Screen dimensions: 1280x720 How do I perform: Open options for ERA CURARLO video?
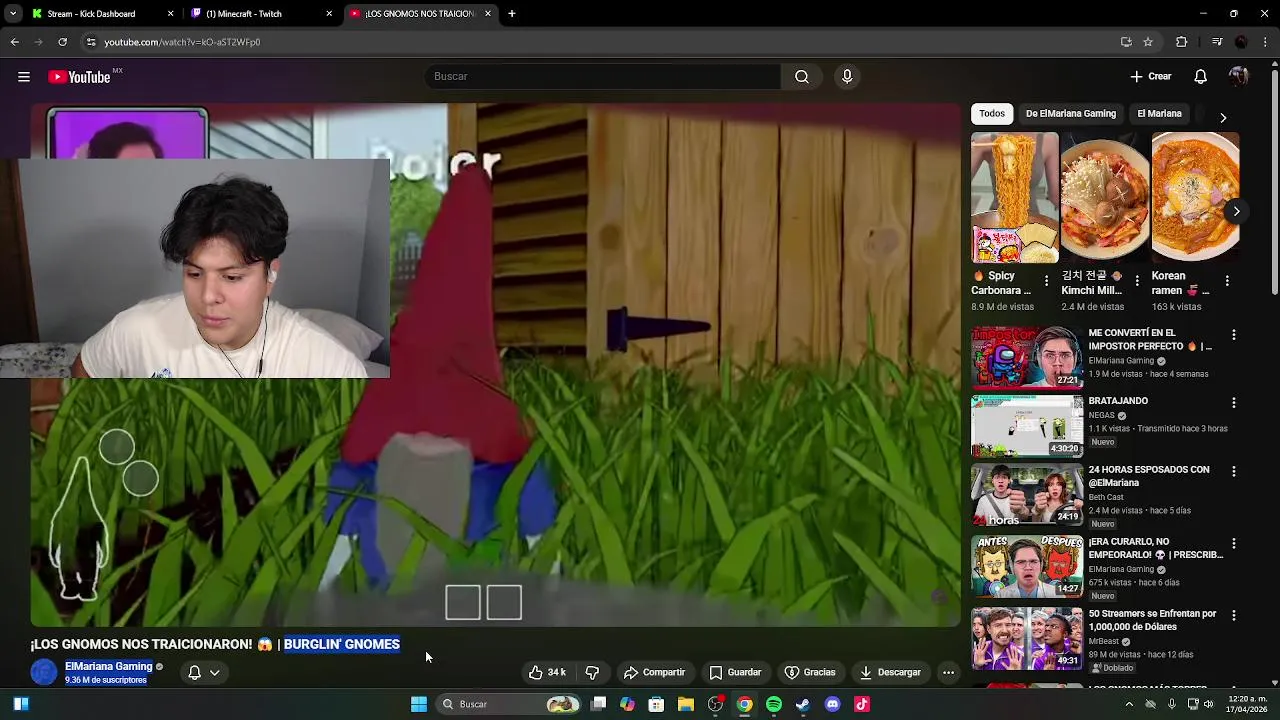click(1234, 544)
